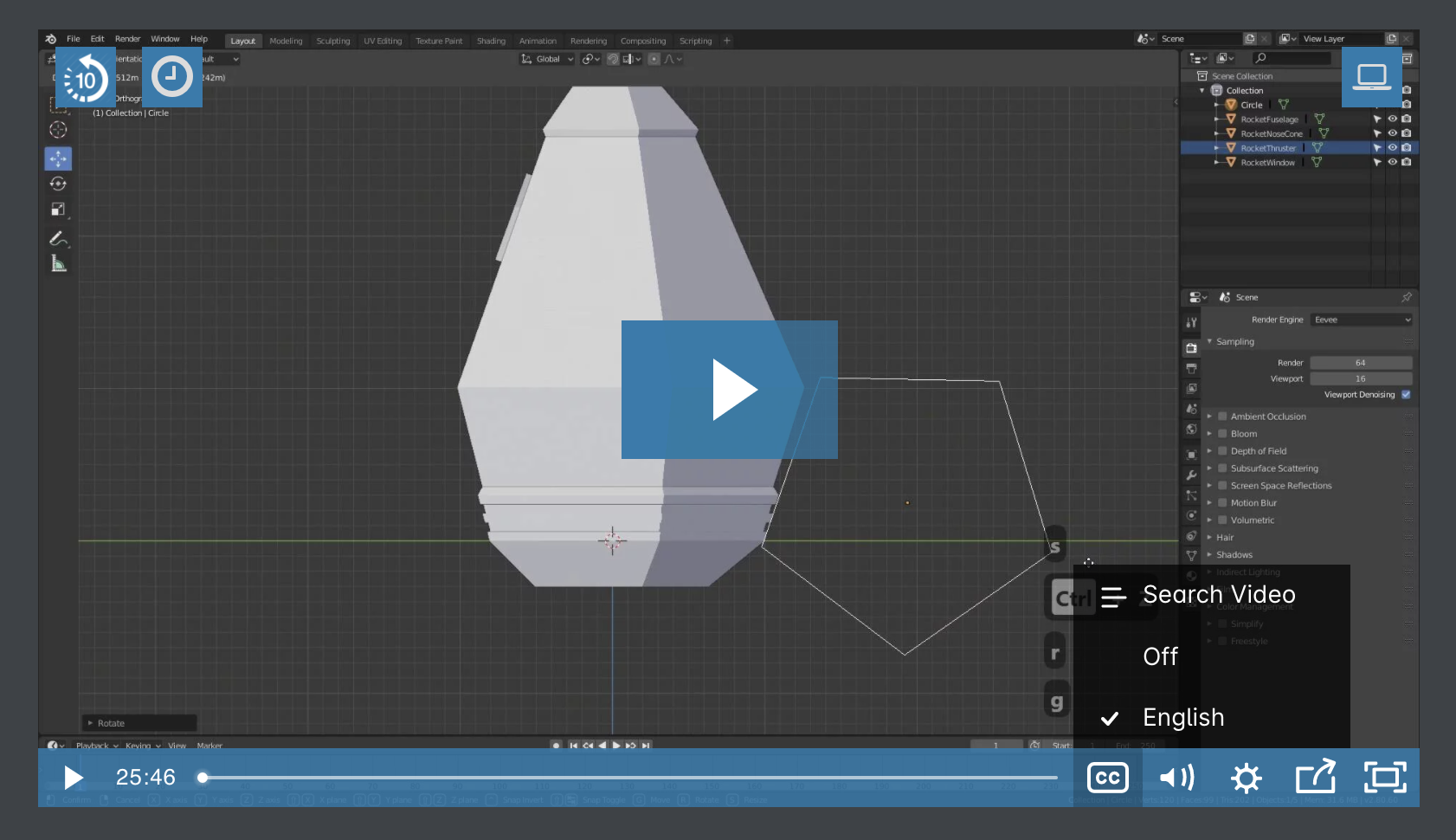Expand the Shadows panel
The image size is (1456, 840).
1209,555
